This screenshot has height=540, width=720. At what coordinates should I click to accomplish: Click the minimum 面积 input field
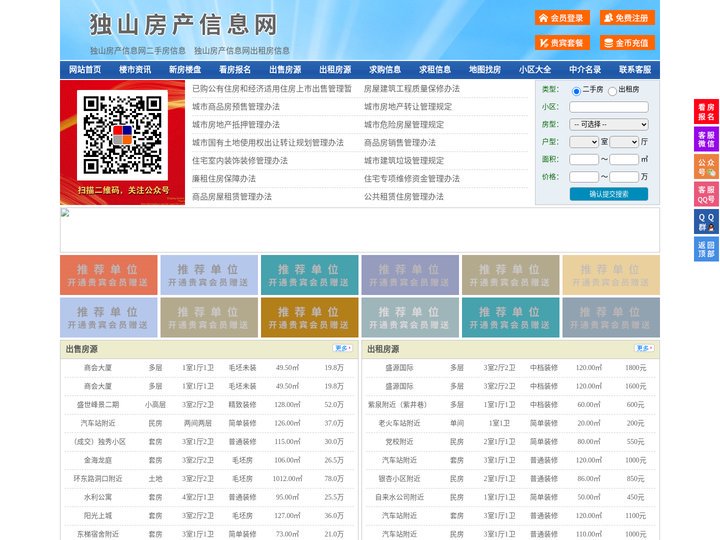584,159
